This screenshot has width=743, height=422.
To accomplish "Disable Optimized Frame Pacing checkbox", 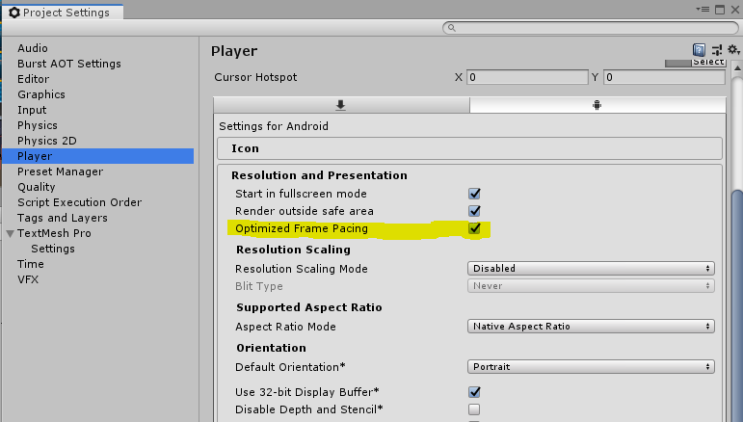I will coord(474,228).
